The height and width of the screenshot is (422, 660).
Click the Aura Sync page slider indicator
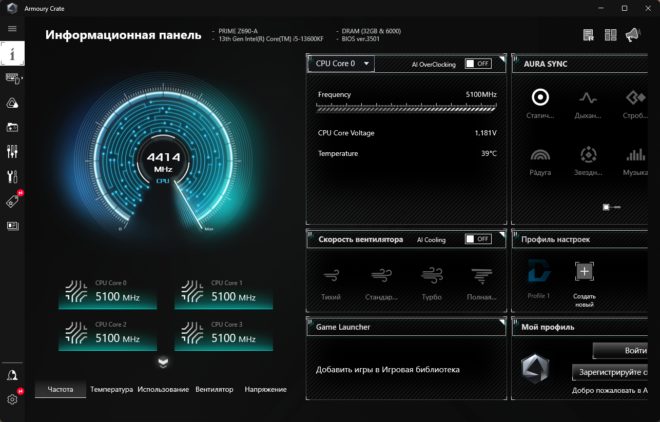612,207
